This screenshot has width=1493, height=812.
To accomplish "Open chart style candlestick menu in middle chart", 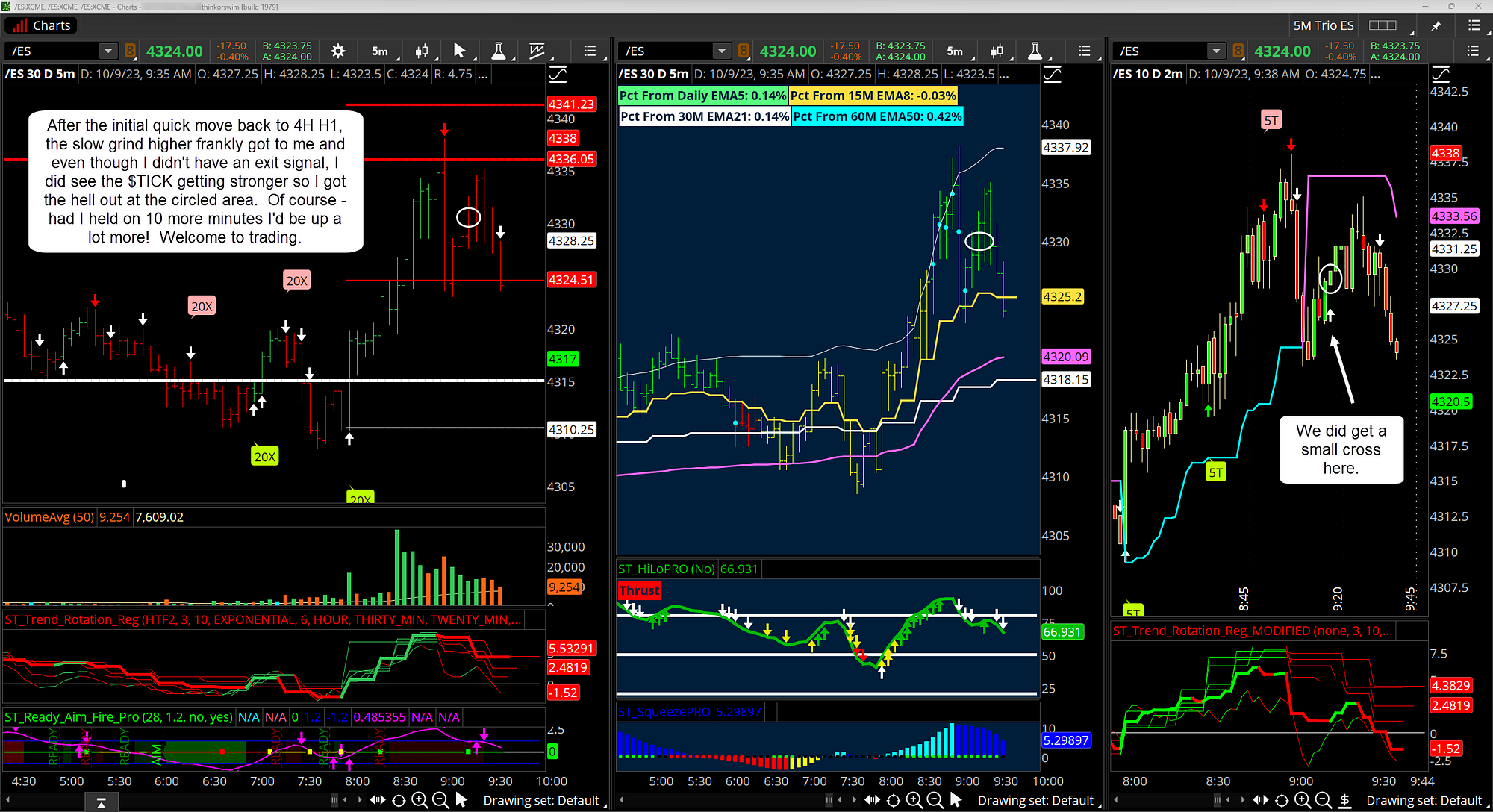I will (997, 51).
